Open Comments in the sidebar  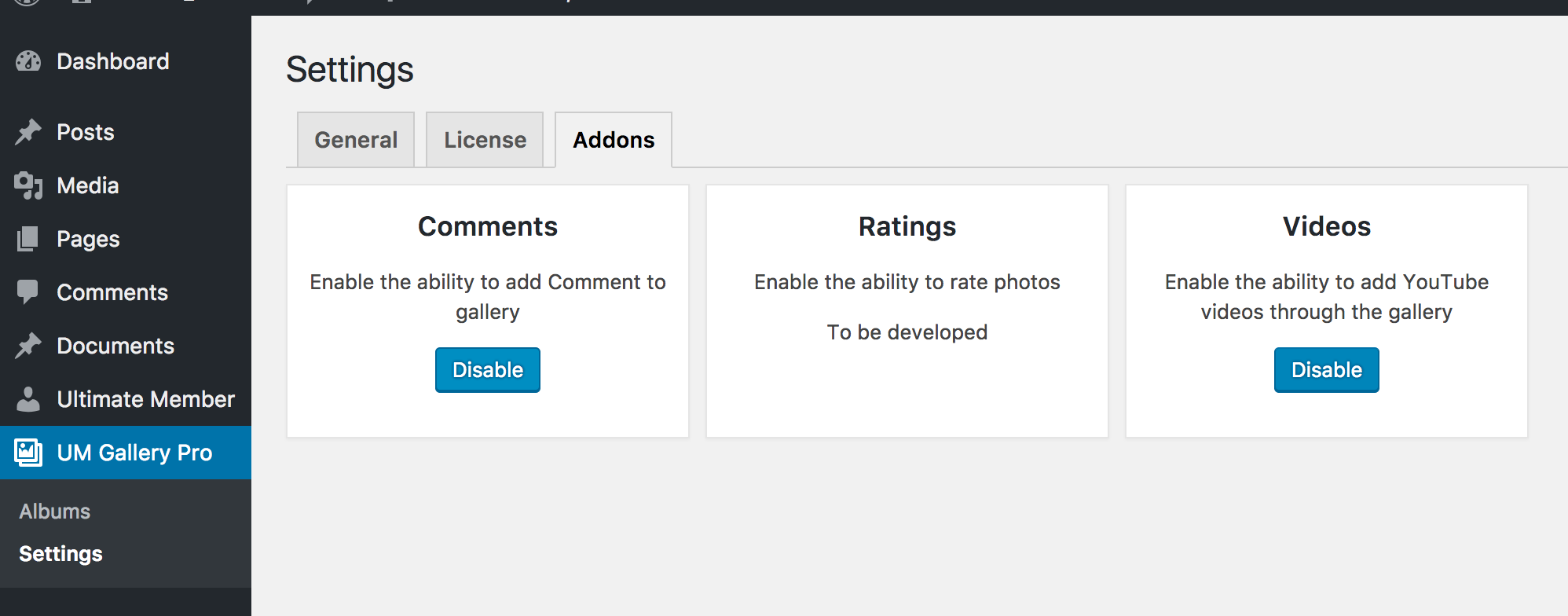click(126, 292)
